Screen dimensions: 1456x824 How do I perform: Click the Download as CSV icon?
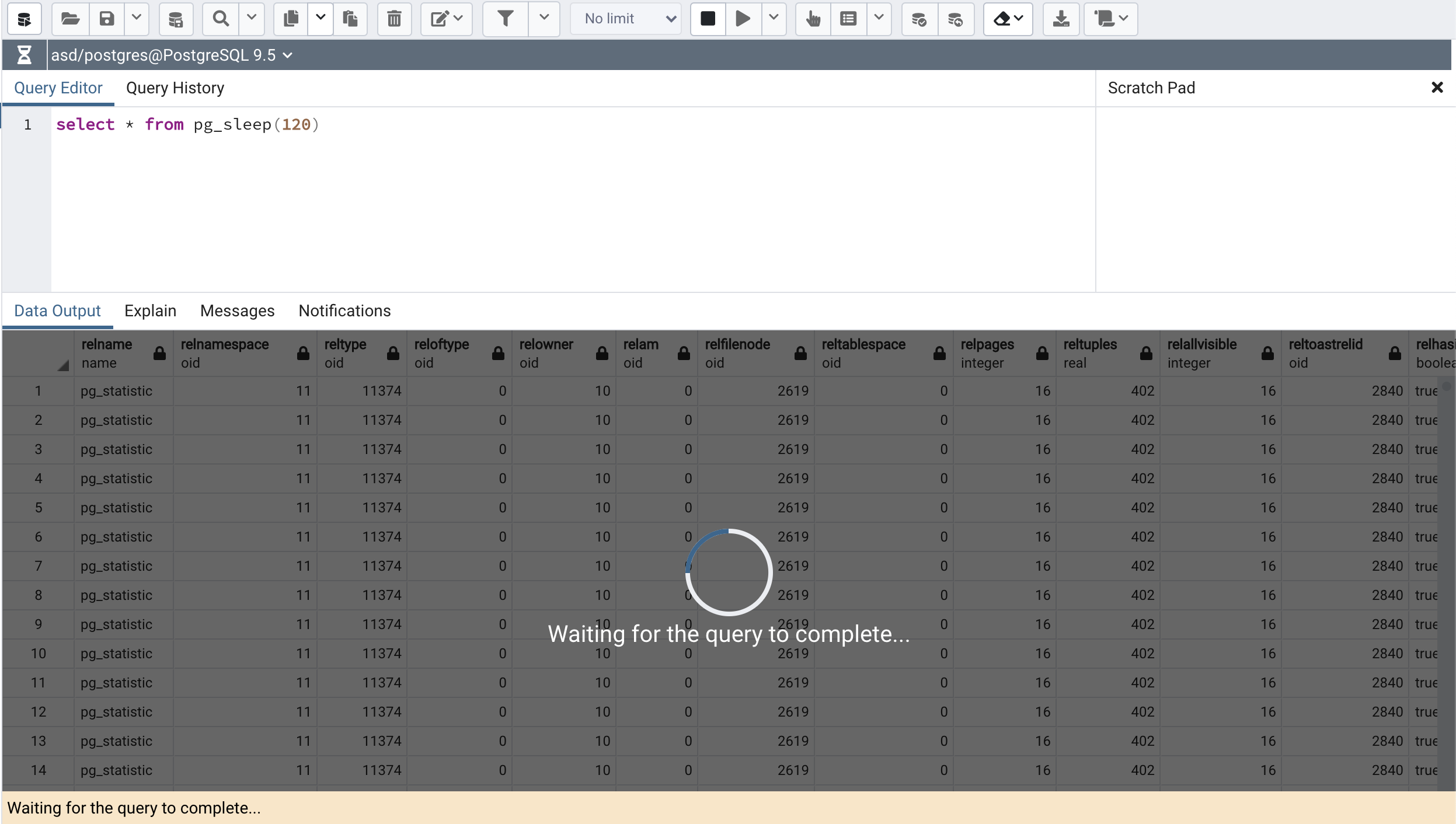coord(1061,19)
